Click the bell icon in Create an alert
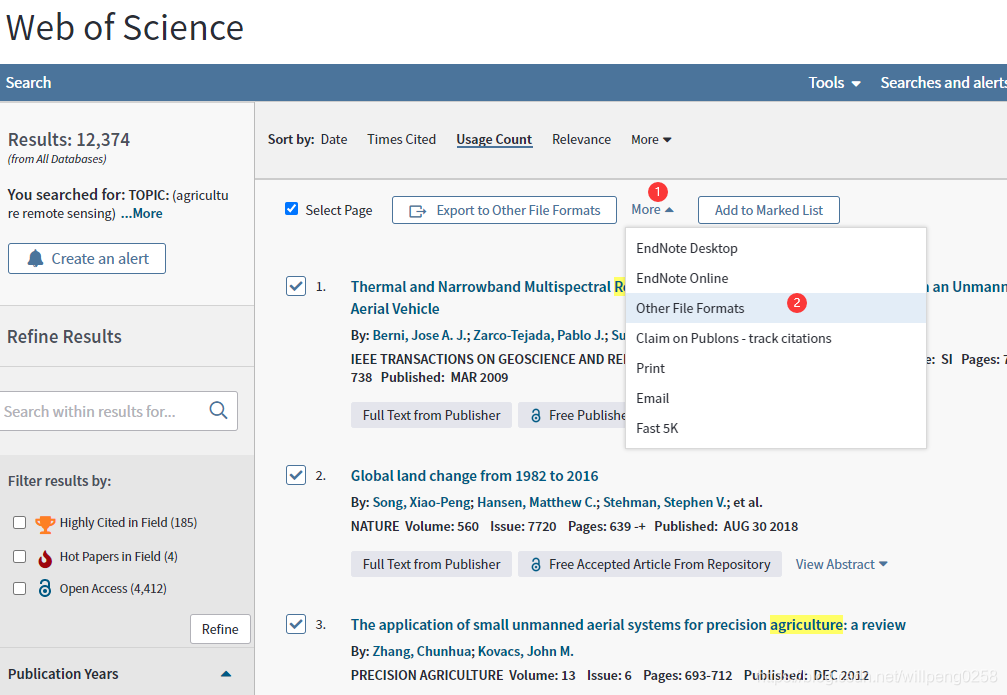 35,258
